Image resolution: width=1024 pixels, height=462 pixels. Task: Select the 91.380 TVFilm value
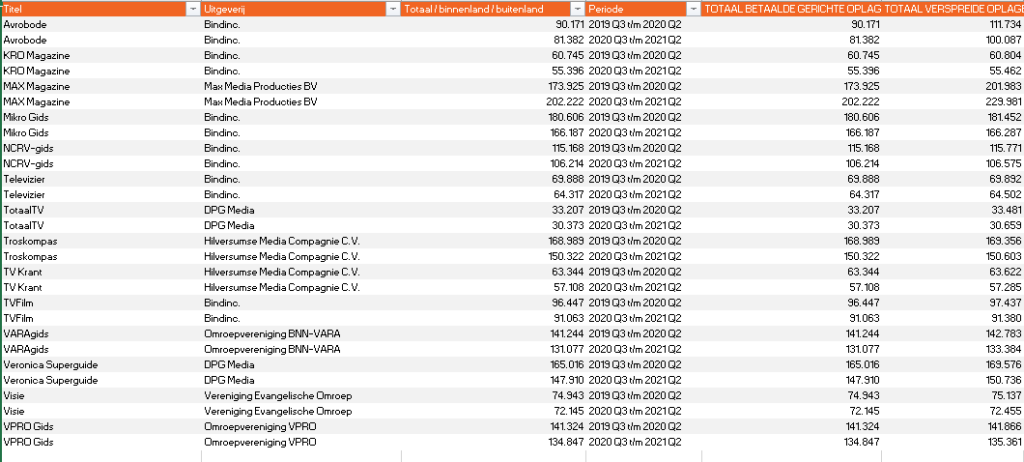(x=953, y=319)
